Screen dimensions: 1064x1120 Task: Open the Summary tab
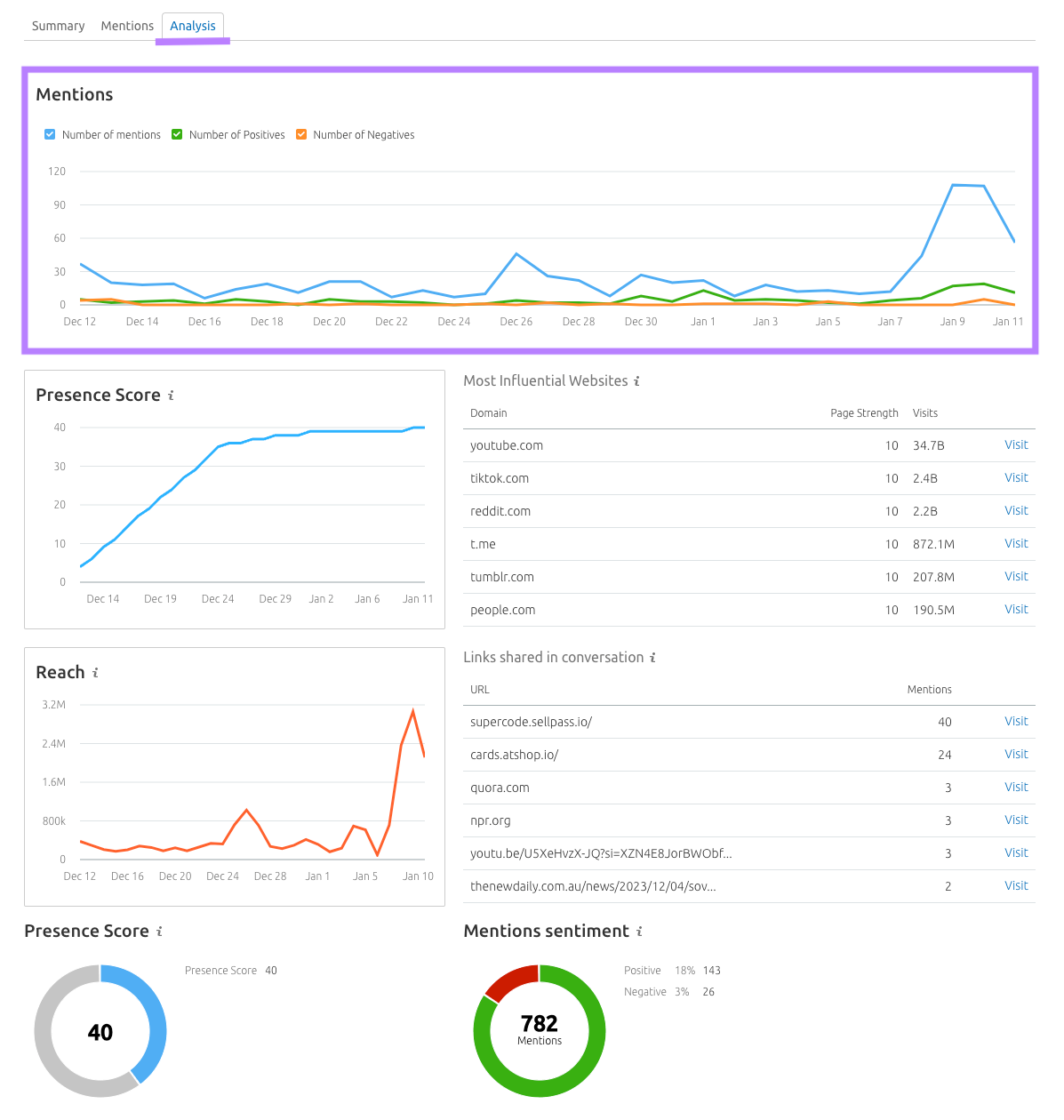coord(59,26)
